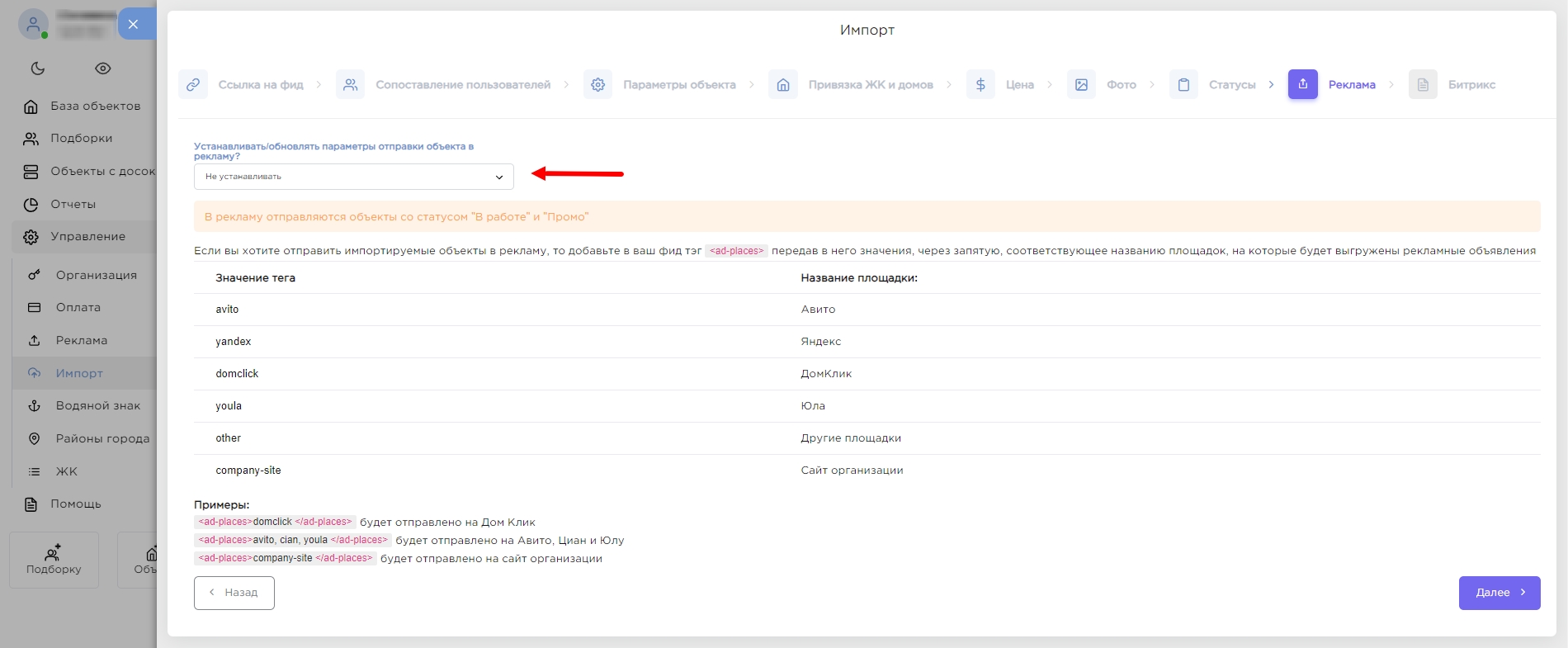Click the clipboard icon of Статусы step
The image size is (1568, 648).
pos(1183,84)
